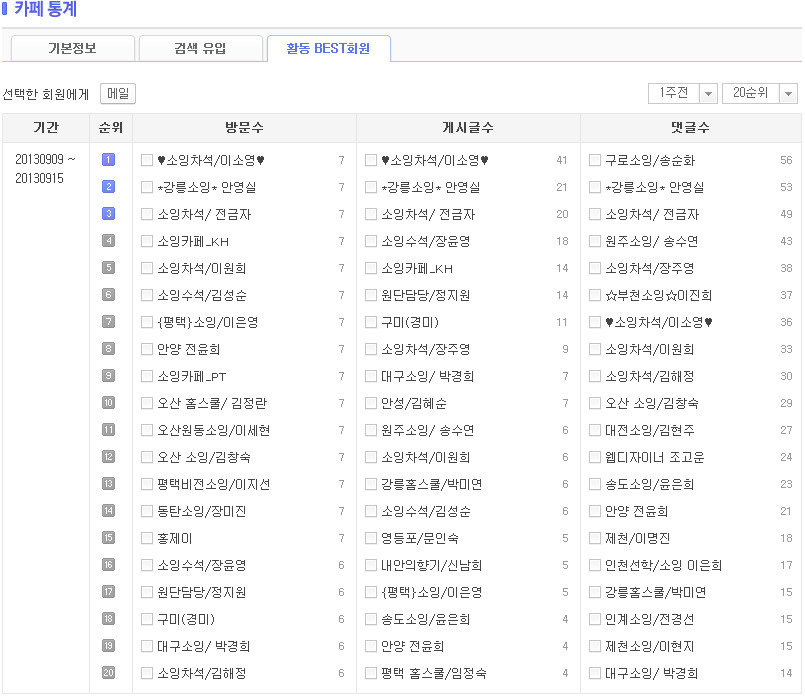Image resolution: width=805 pixels, height=696 pixels.
Task: Click the blue bar icon beside 카페 통계
Action: coord(5,10)
